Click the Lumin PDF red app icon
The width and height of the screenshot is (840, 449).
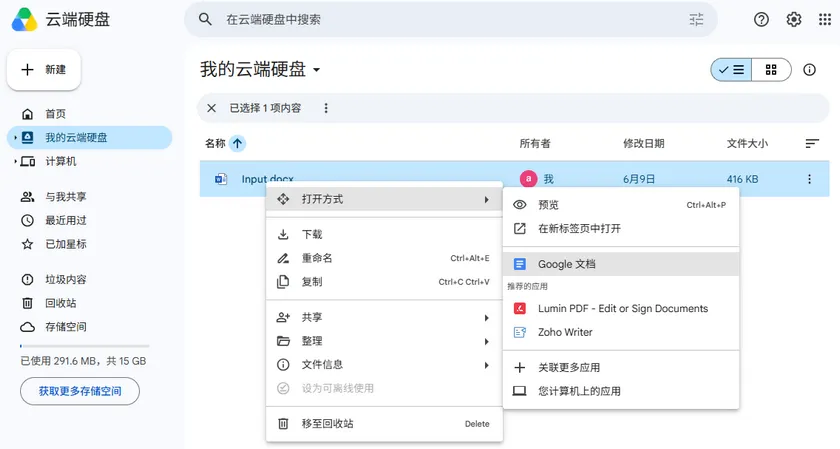point(520,309)
